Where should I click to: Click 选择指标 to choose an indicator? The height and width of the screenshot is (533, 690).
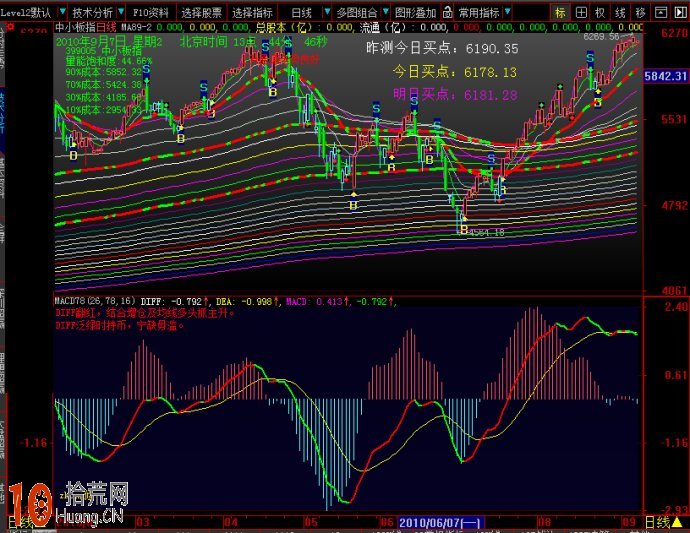pos(252,12)
